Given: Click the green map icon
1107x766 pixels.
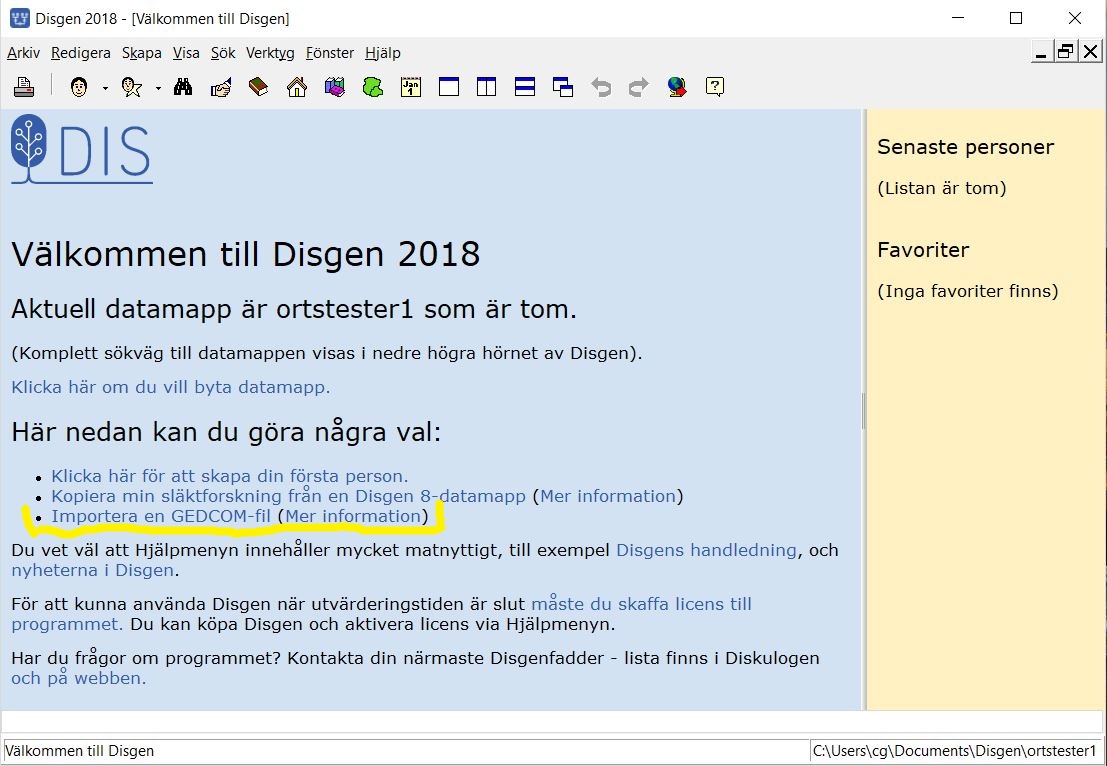Looking at the screenshot, I should (x=373, y=87).
